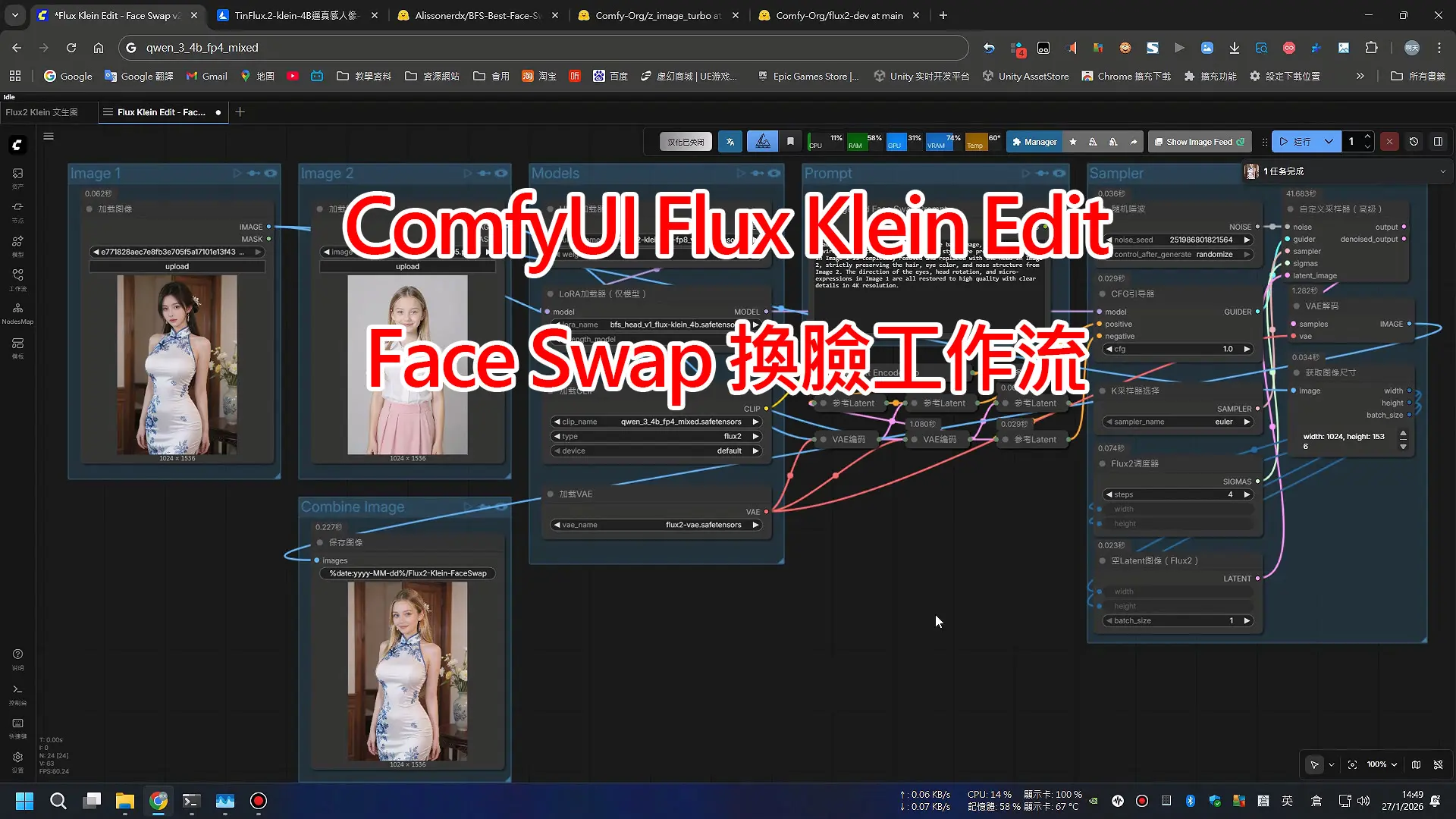Open the Help (说明) sidebar icon
Image resolution: width=1456 pixels, height=819 pixels.
(17, 659)
